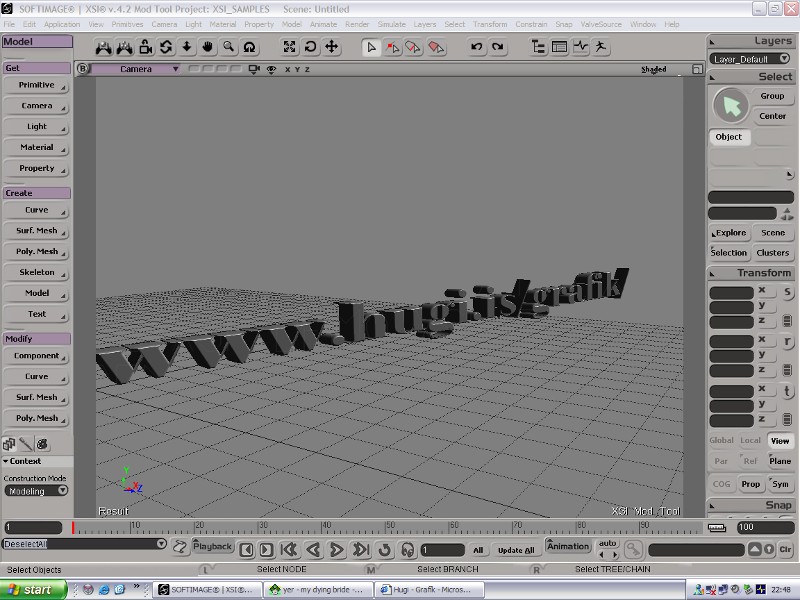Switch transform mode to Local
800x600 pixels.
tap(750, 440)
